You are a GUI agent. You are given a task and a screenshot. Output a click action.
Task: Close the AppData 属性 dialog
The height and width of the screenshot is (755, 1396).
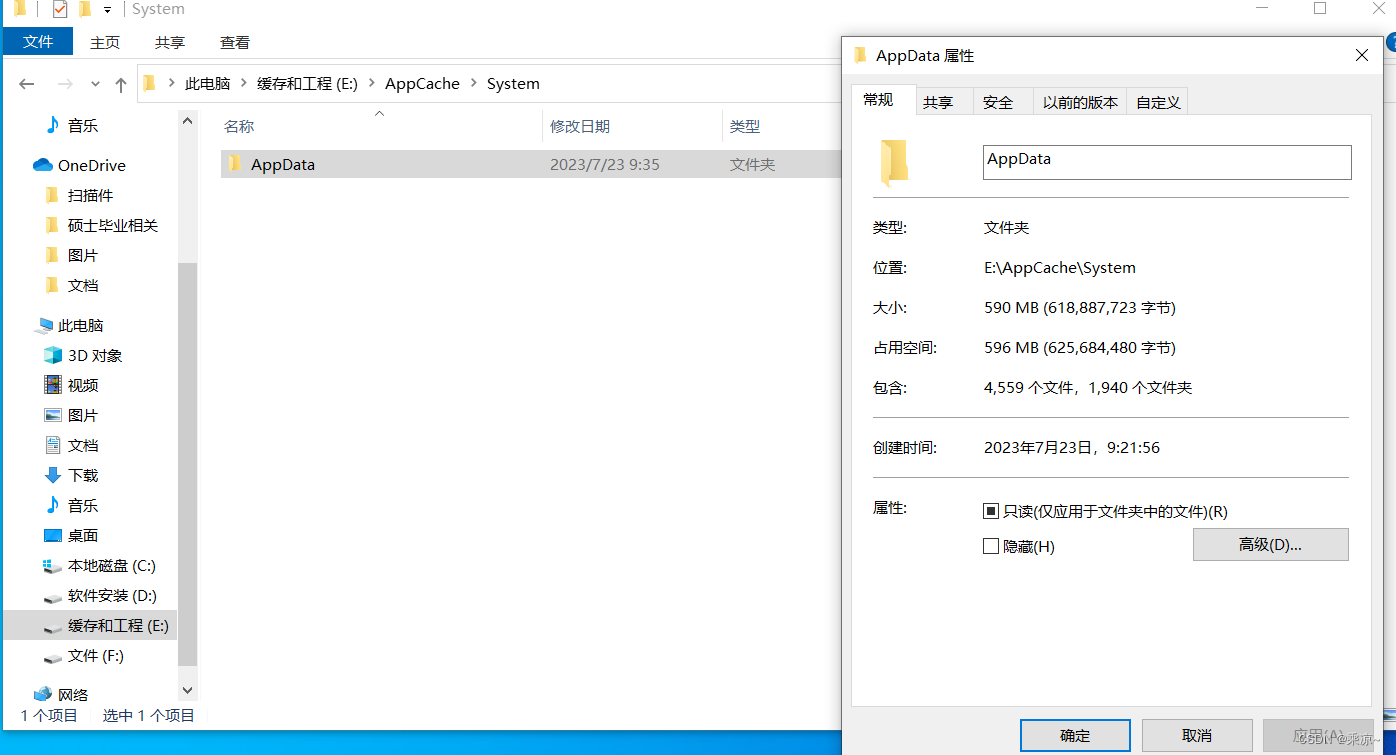(1362, 56)
